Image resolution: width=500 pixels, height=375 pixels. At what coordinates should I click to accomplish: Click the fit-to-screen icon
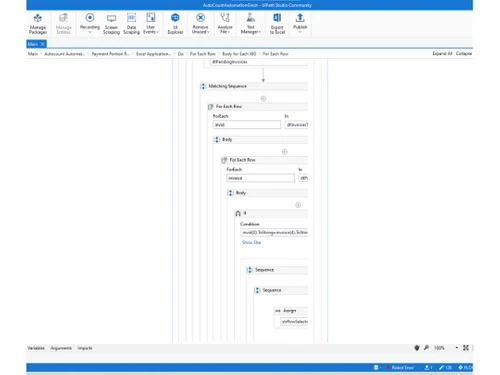[466, 348]
